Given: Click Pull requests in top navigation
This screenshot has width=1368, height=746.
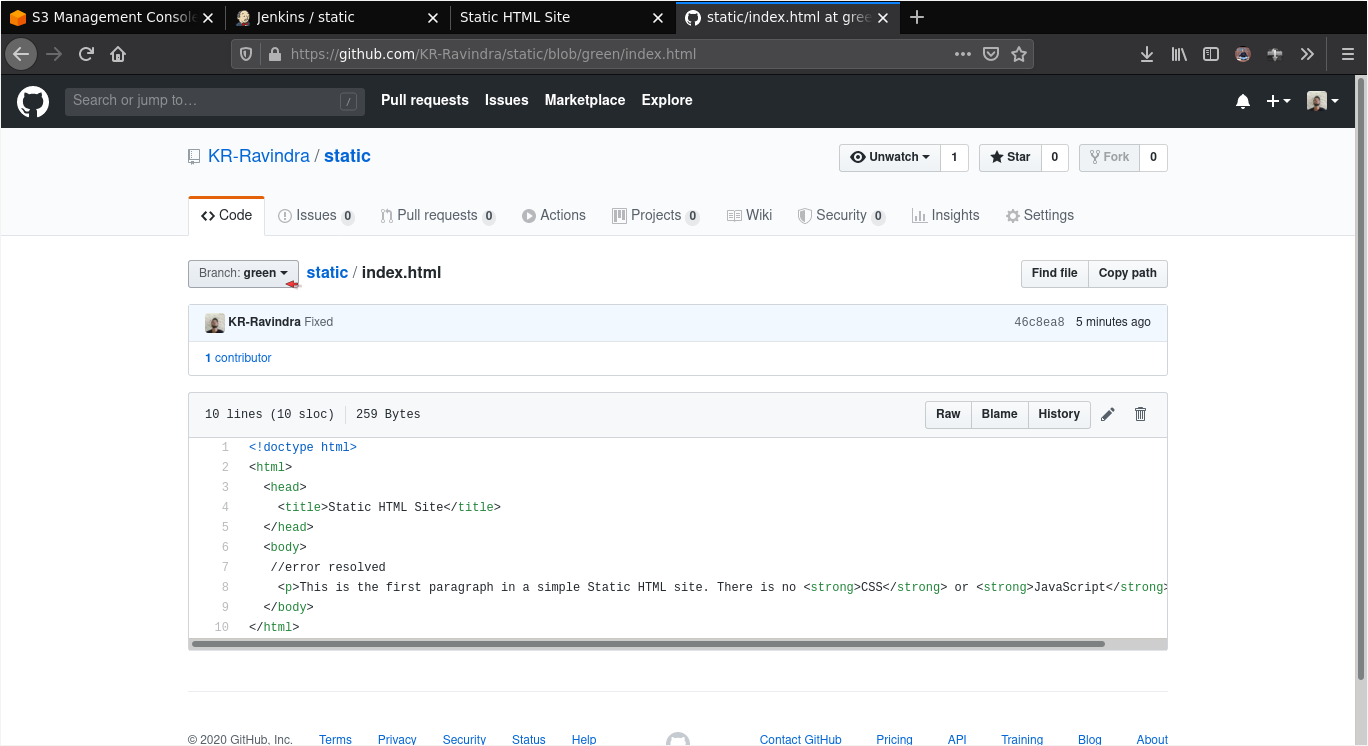Looking at the screenshot, I should 425,100.
